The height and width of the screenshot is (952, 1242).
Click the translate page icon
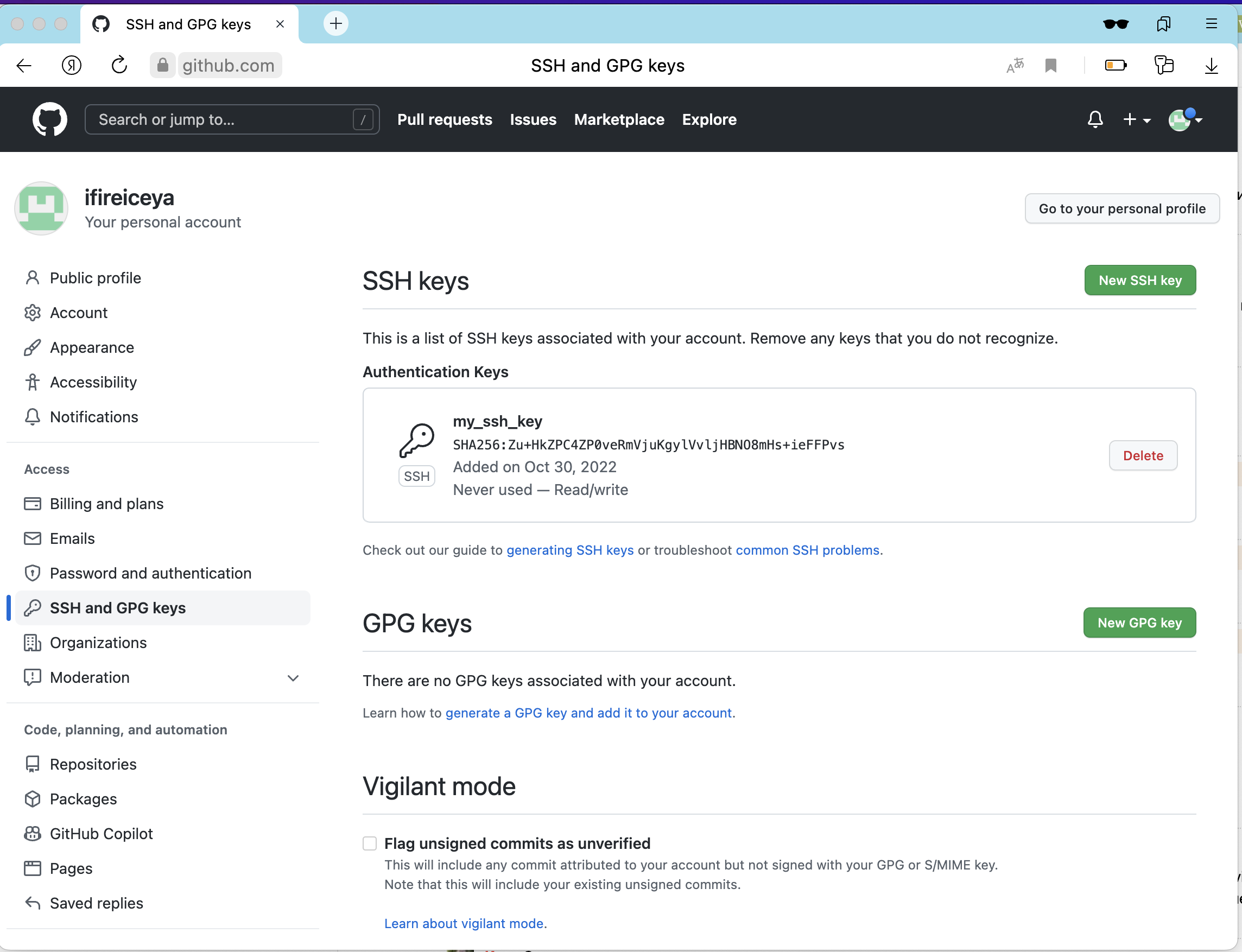pyautogui.click(x=1015, y=66)
